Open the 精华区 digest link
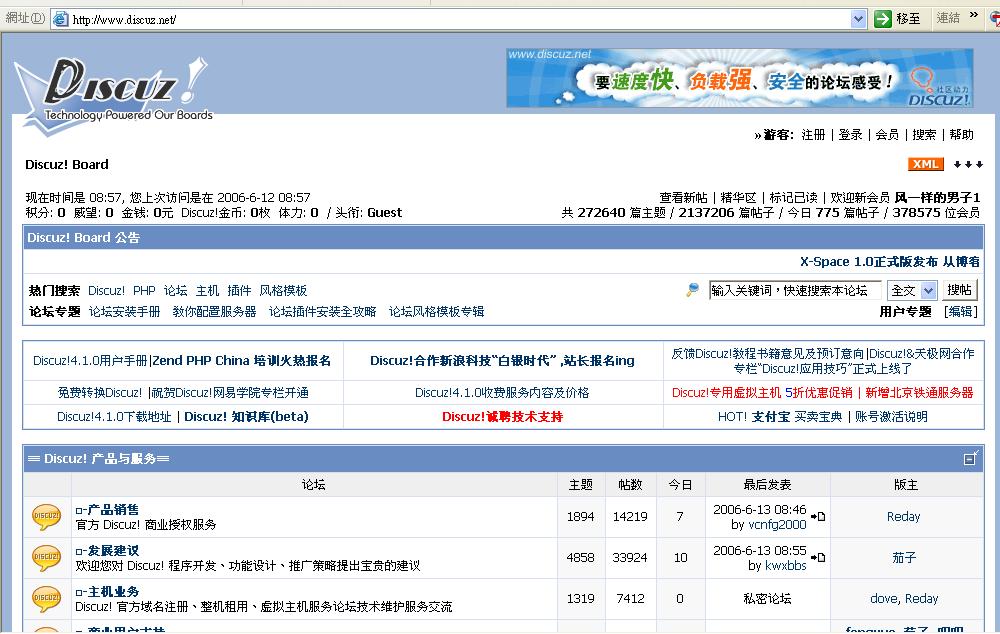1000x634 pixels. tap(739, 198)
